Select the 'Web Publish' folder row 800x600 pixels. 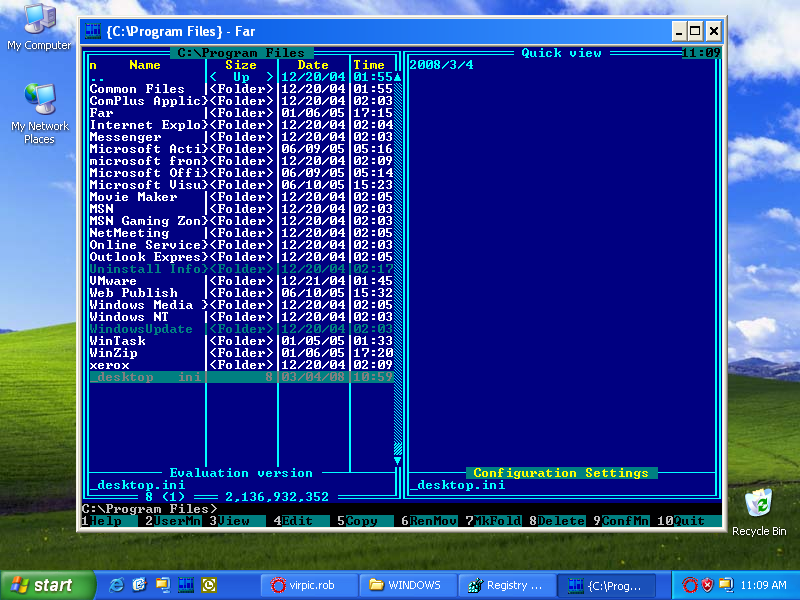point(241,293)
